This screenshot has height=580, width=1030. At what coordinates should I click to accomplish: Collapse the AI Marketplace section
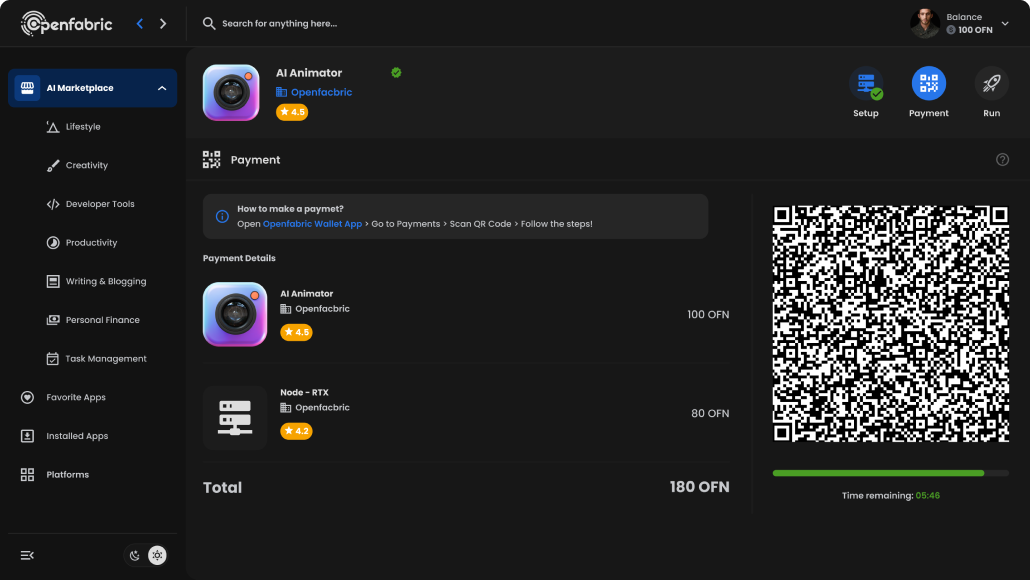pos(161,88)
